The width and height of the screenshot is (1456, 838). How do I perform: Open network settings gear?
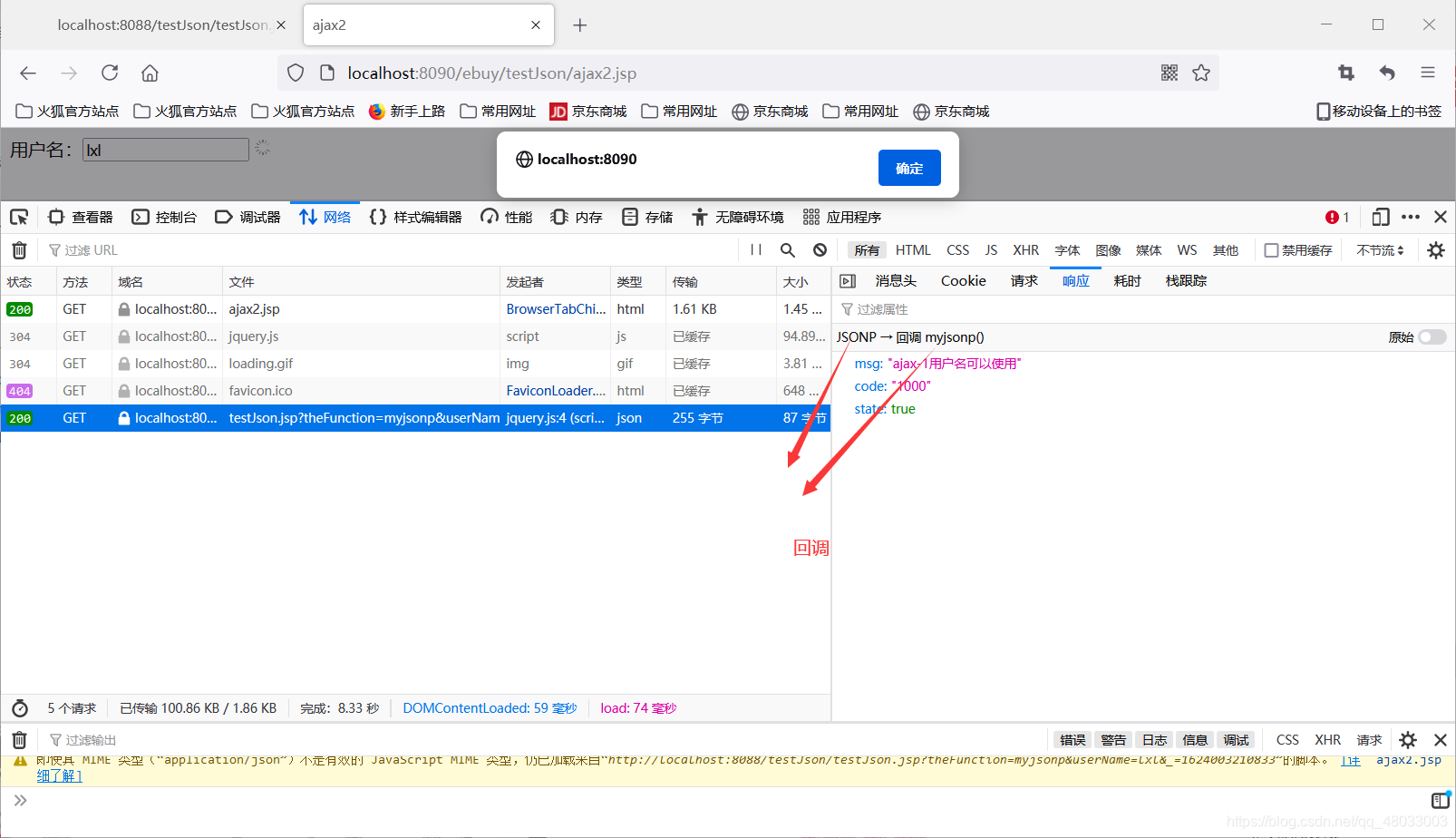click(1436, 250)
